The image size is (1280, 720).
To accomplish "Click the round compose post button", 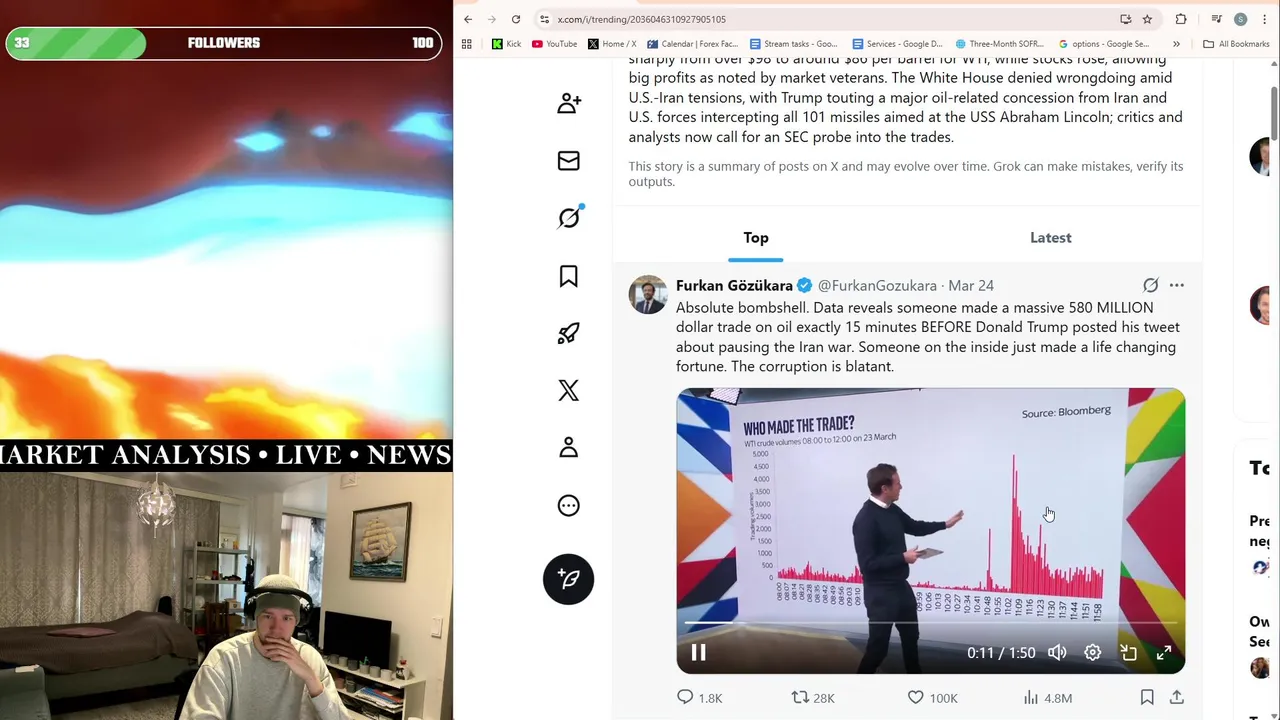I will 568,579.
